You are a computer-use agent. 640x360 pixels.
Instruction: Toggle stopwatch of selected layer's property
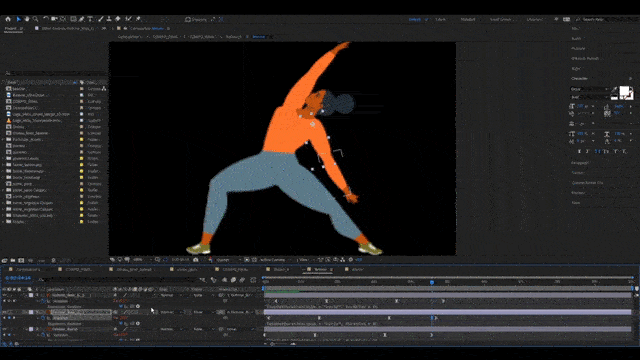(x=43, y=318)
